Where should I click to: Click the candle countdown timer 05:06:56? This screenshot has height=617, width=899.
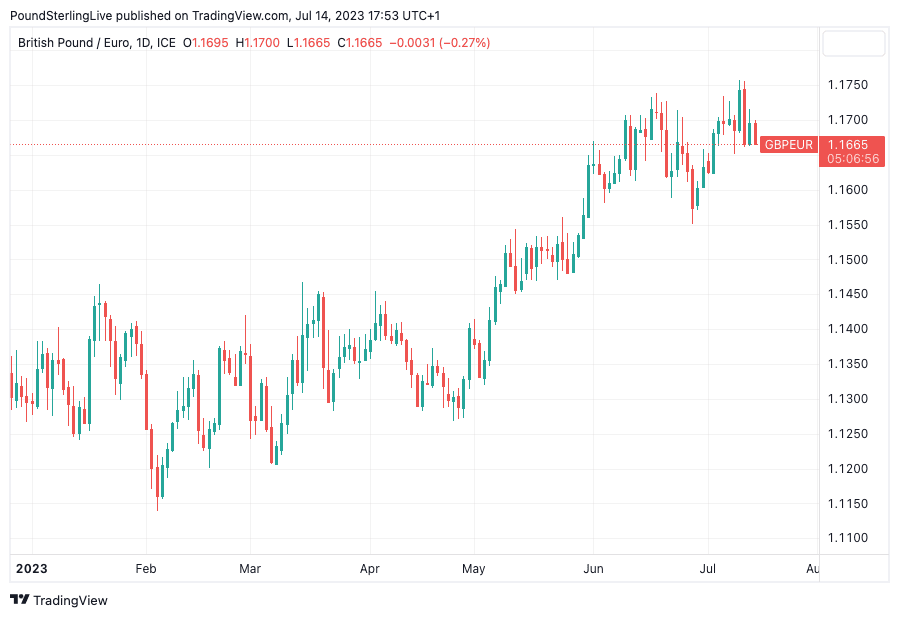pyautogui.click(x=851, y=158)
